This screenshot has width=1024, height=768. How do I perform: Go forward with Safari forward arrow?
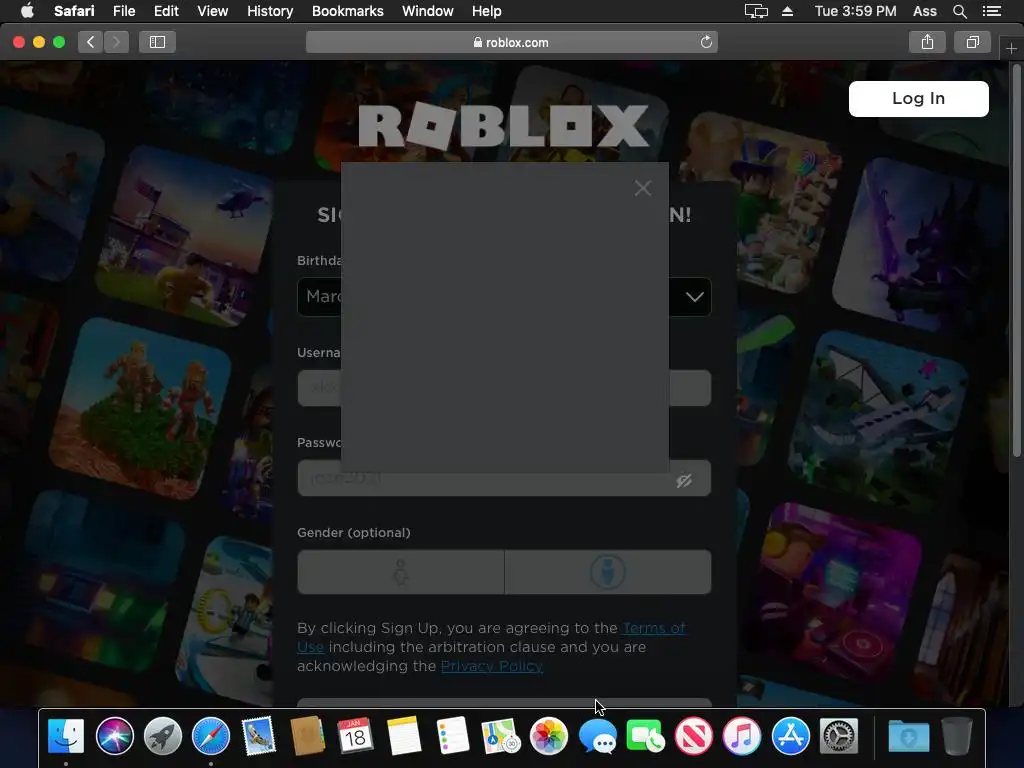click(x=116, y=42)
